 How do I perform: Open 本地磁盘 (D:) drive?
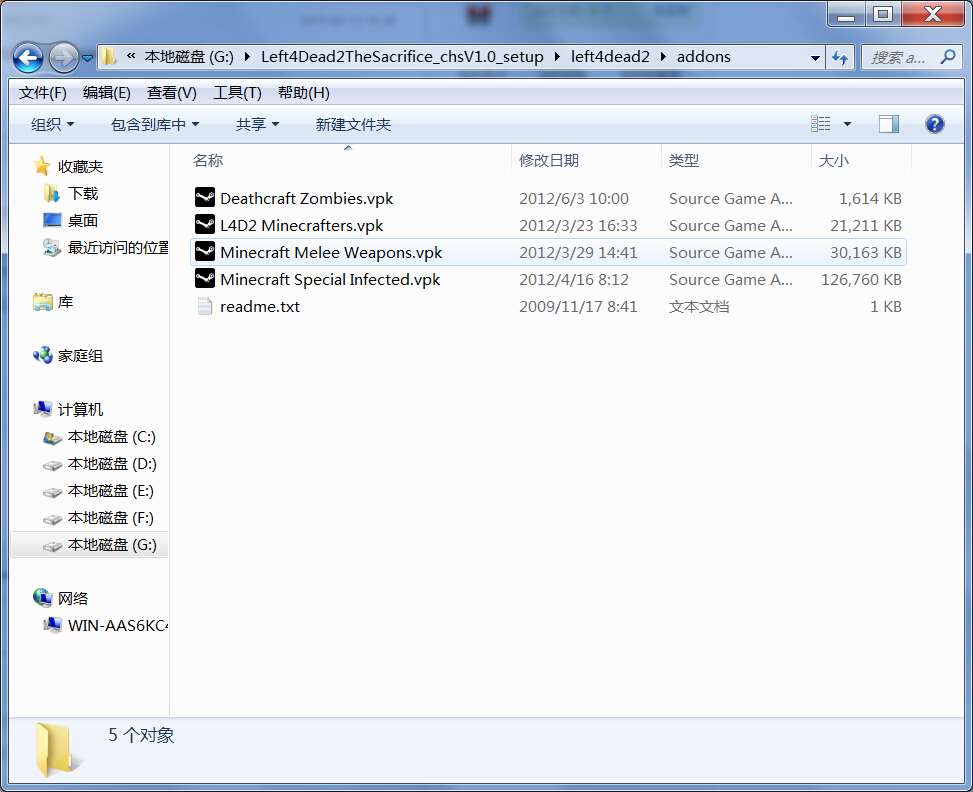112,464
